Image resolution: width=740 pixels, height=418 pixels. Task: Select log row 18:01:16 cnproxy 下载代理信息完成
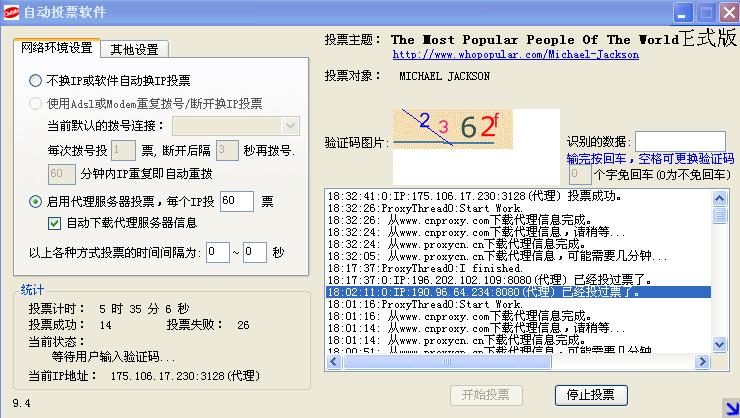[x=519, y=316]
